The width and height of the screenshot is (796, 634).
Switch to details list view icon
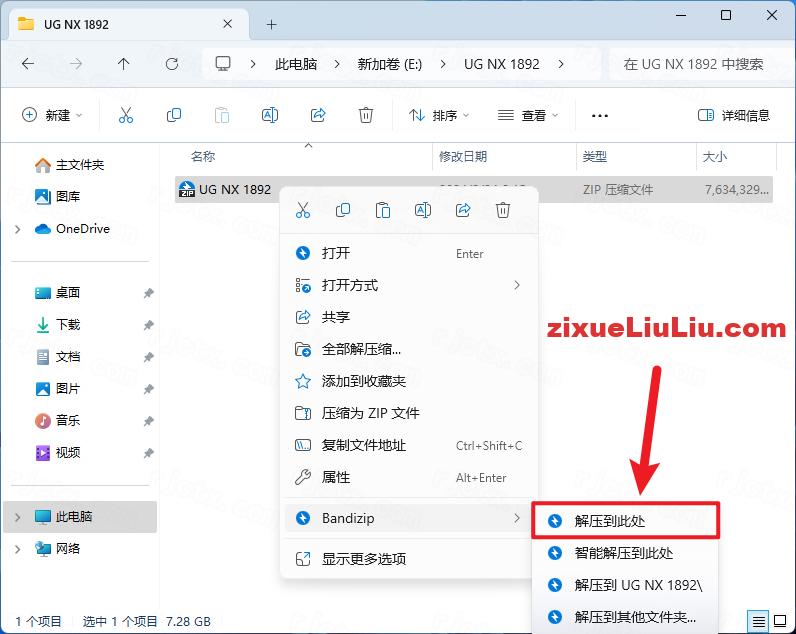pyautogui.click(x=758, y=621)
